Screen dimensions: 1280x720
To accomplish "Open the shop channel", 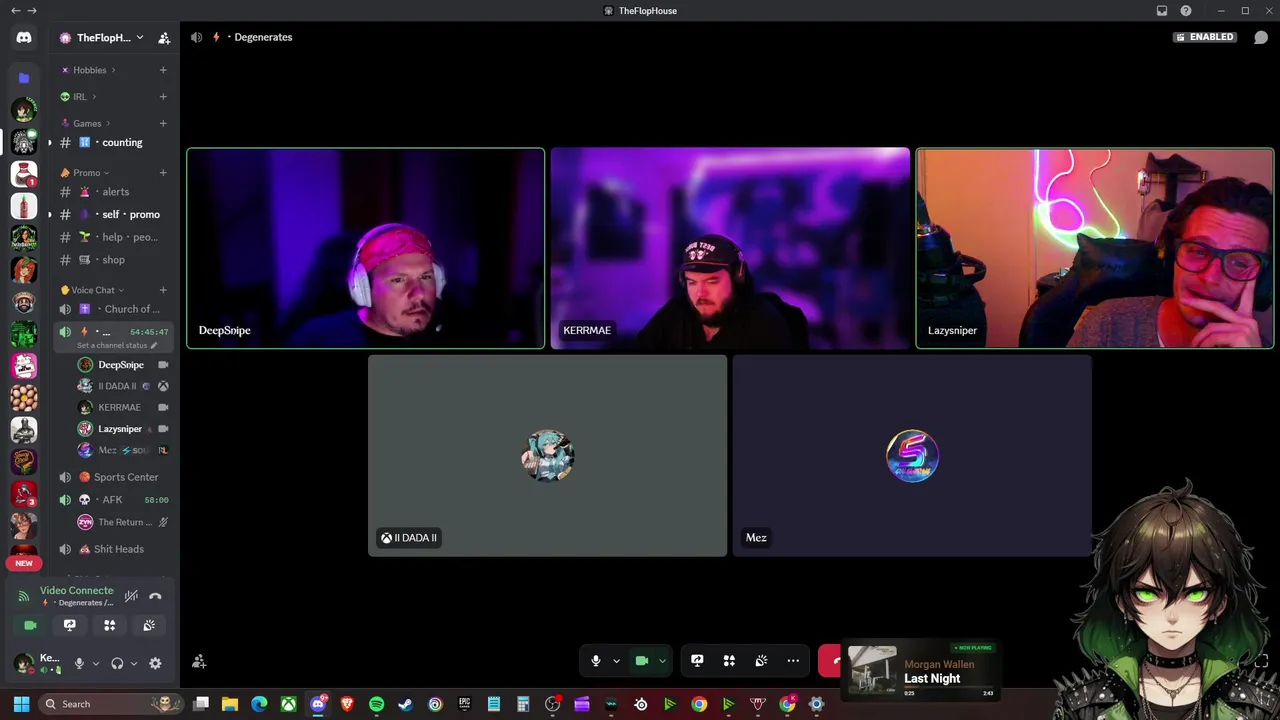I will pos(113,260).
